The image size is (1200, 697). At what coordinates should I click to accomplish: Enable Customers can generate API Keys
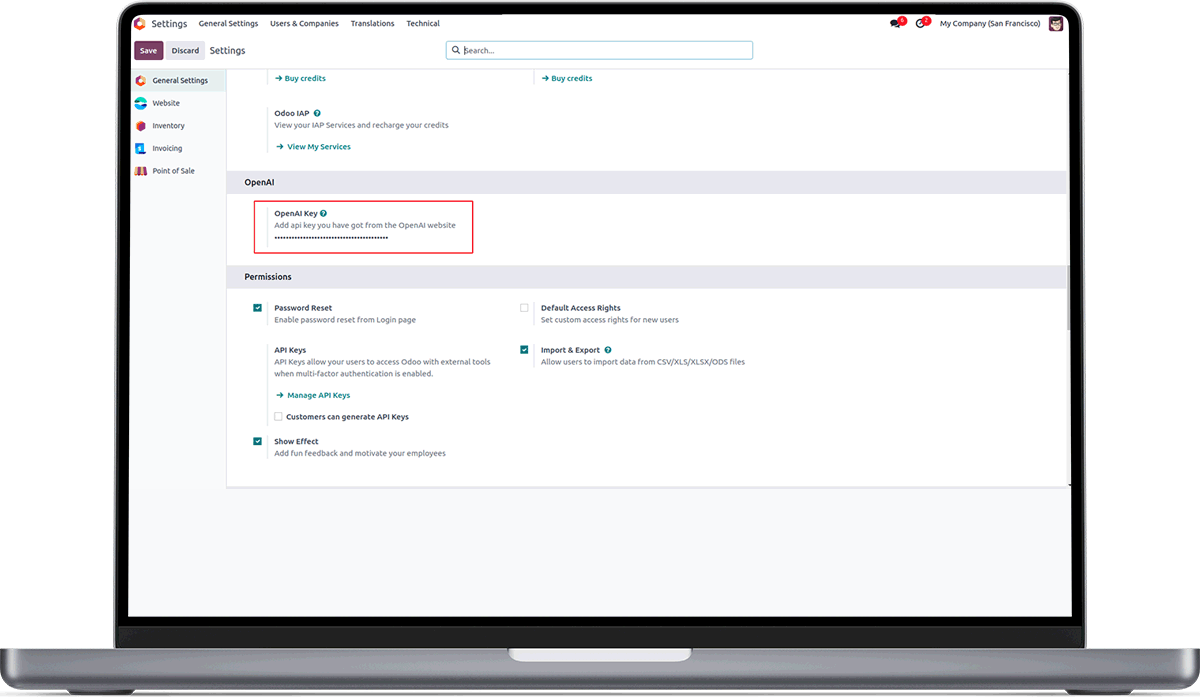[x=278, y=416]
